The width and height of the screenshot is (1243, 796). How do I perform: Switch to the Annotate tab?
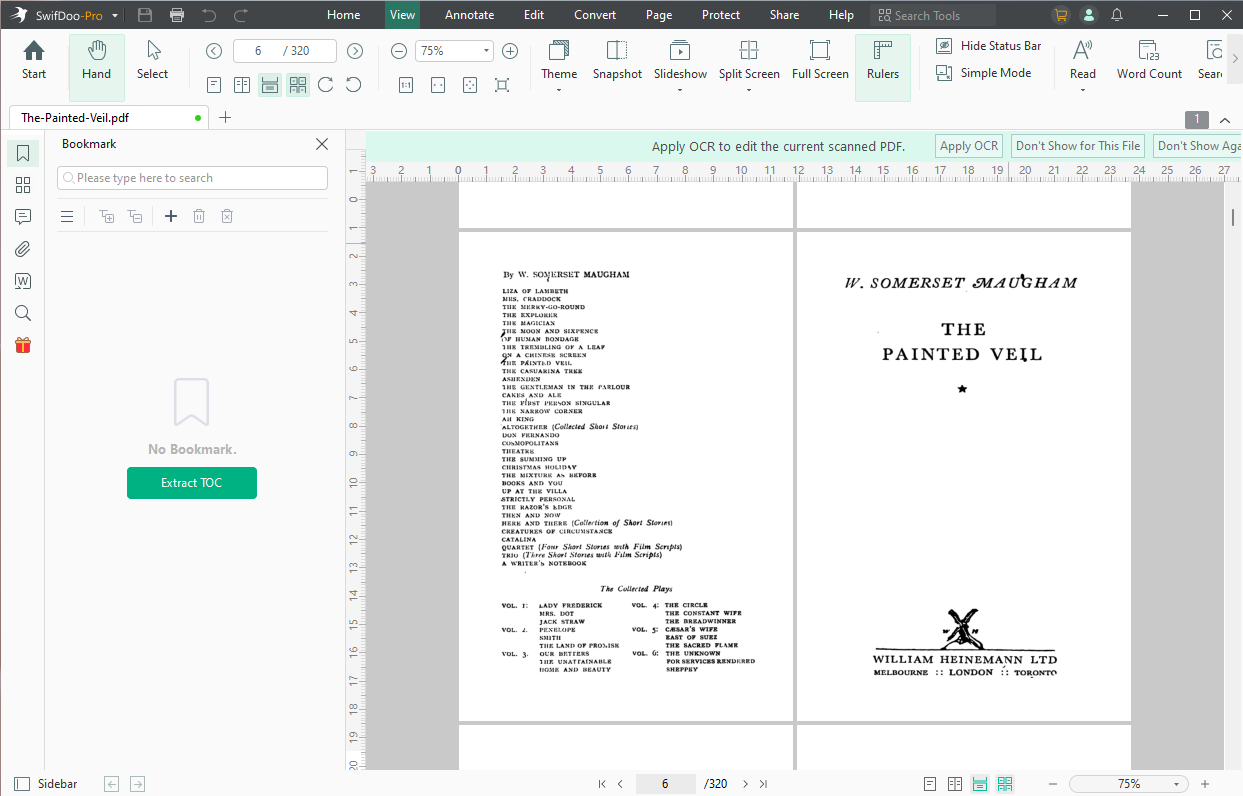pos(470,15)
